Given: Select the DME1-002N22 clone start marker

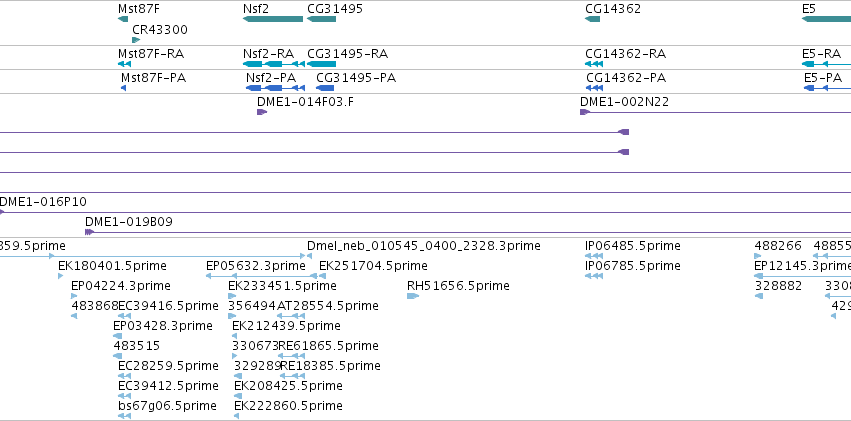Looking at the screenshot, I should click(x=585, y=112).
